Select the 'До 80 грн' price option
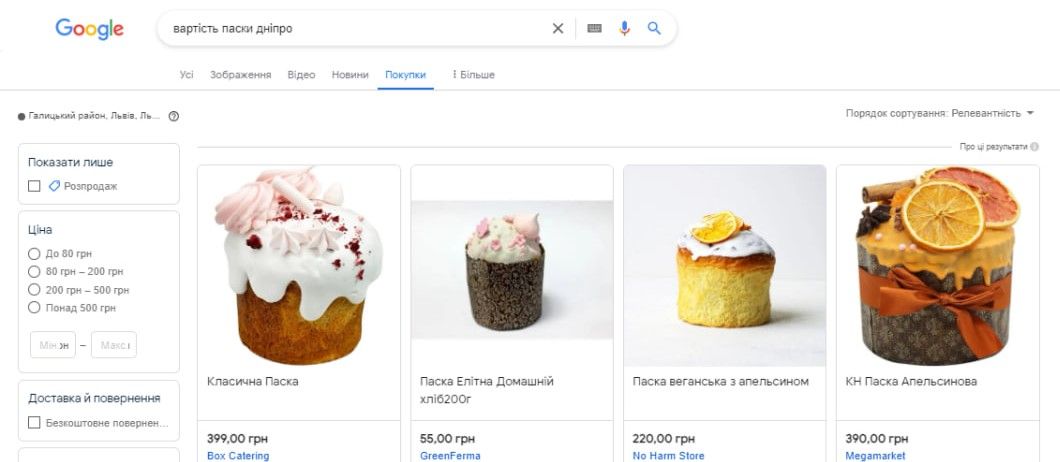This screenshot has width=1060, height=462. tap(35, 254)
